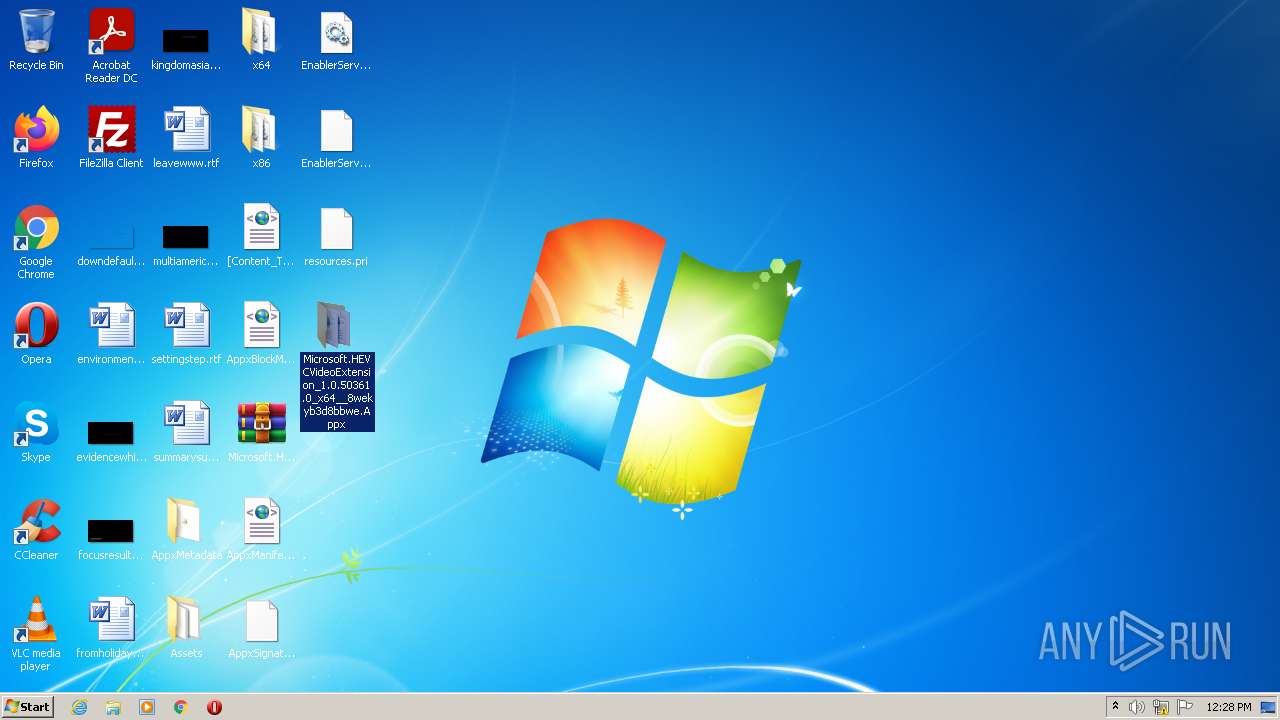Click the Show Desktop button

point(1269,707)
